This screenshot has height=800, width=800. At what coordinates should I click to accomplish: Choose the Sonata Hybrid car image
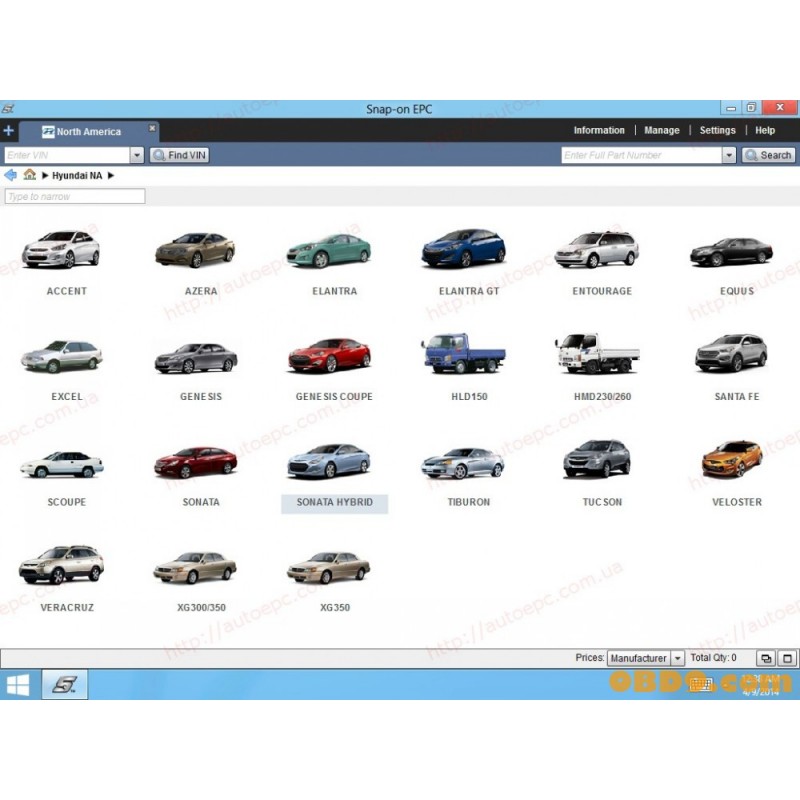click(x=329, y=461)
